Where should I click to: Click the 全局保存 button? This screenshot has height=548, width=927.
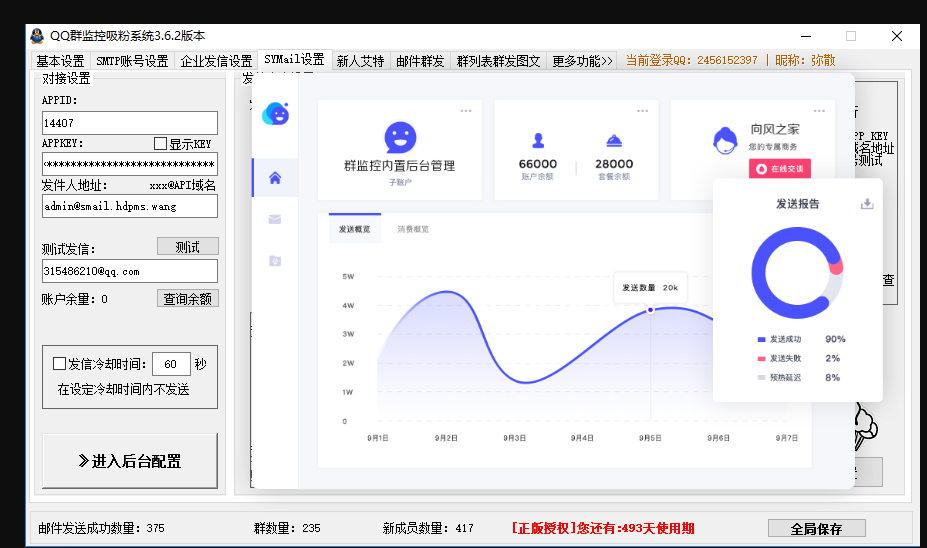(x=816, y=528)
